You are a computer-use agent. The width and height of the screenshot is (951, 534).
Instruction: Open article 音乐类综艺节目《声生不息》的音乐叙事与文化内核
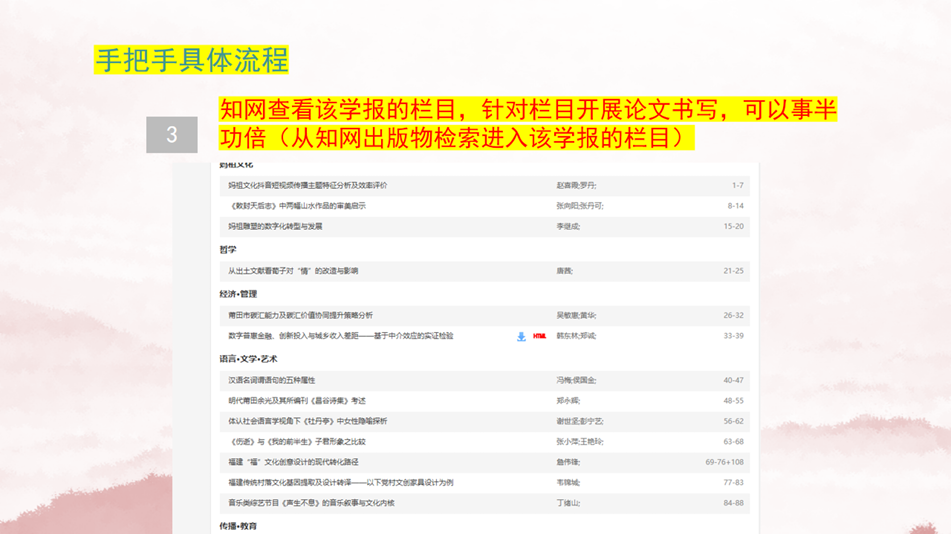[311, 503]
